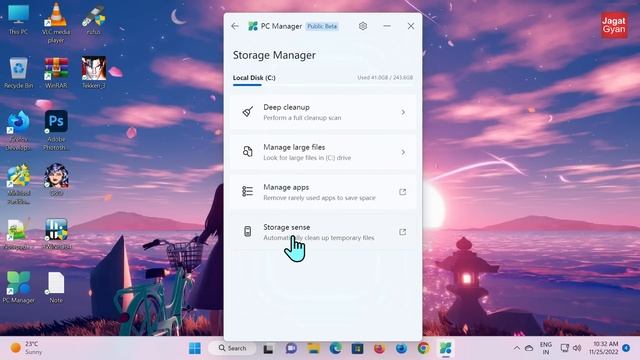Close the PC Manager window

(411, 26)
